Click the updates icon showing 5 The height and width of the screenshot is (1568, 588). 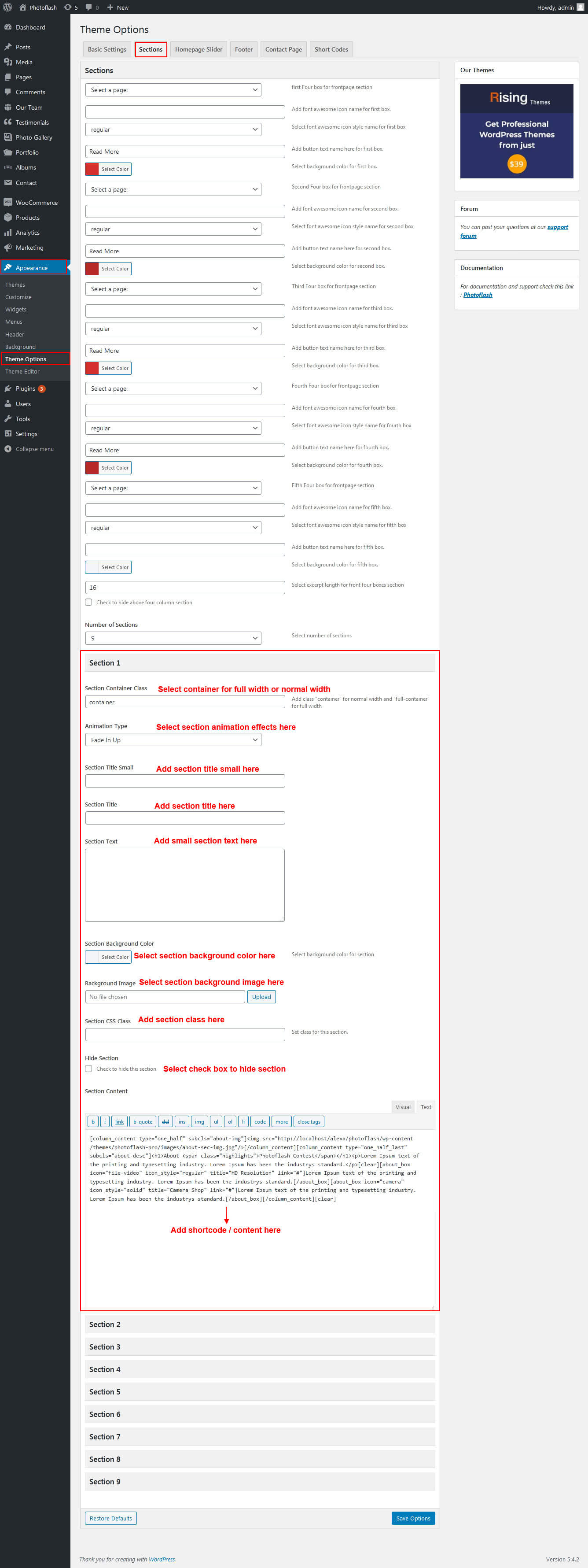pyautogui.click(x=67, y=7)
